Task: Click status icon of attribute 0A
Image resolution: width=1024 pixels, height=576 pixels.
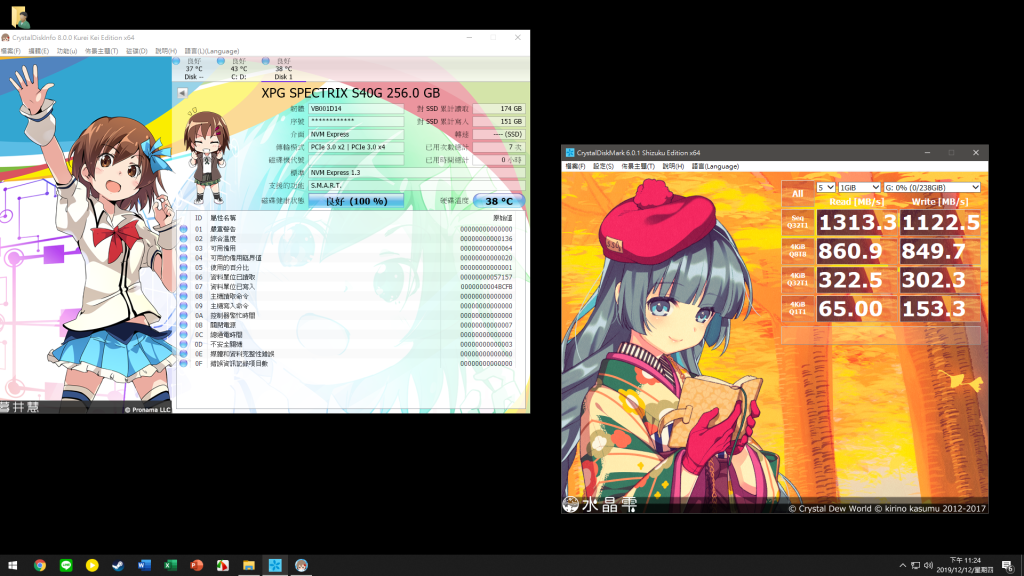Action: pos(184,315)
